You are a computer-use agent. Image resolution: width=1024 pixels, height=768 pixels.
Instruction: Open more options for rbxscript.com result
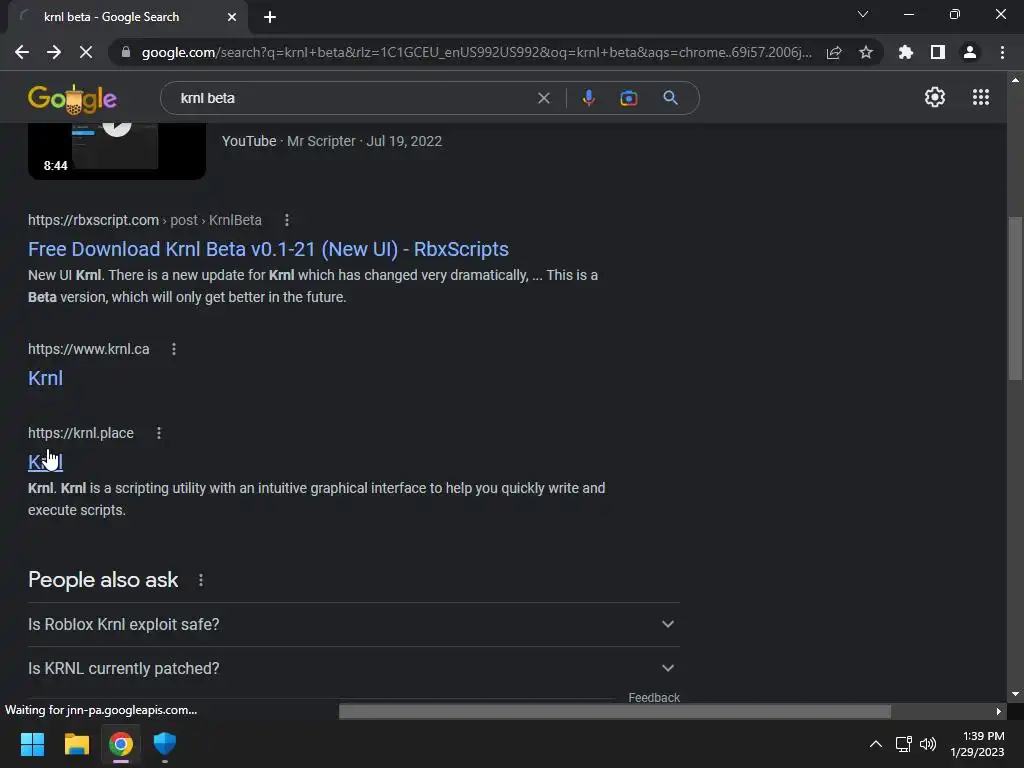click(287, 220)
